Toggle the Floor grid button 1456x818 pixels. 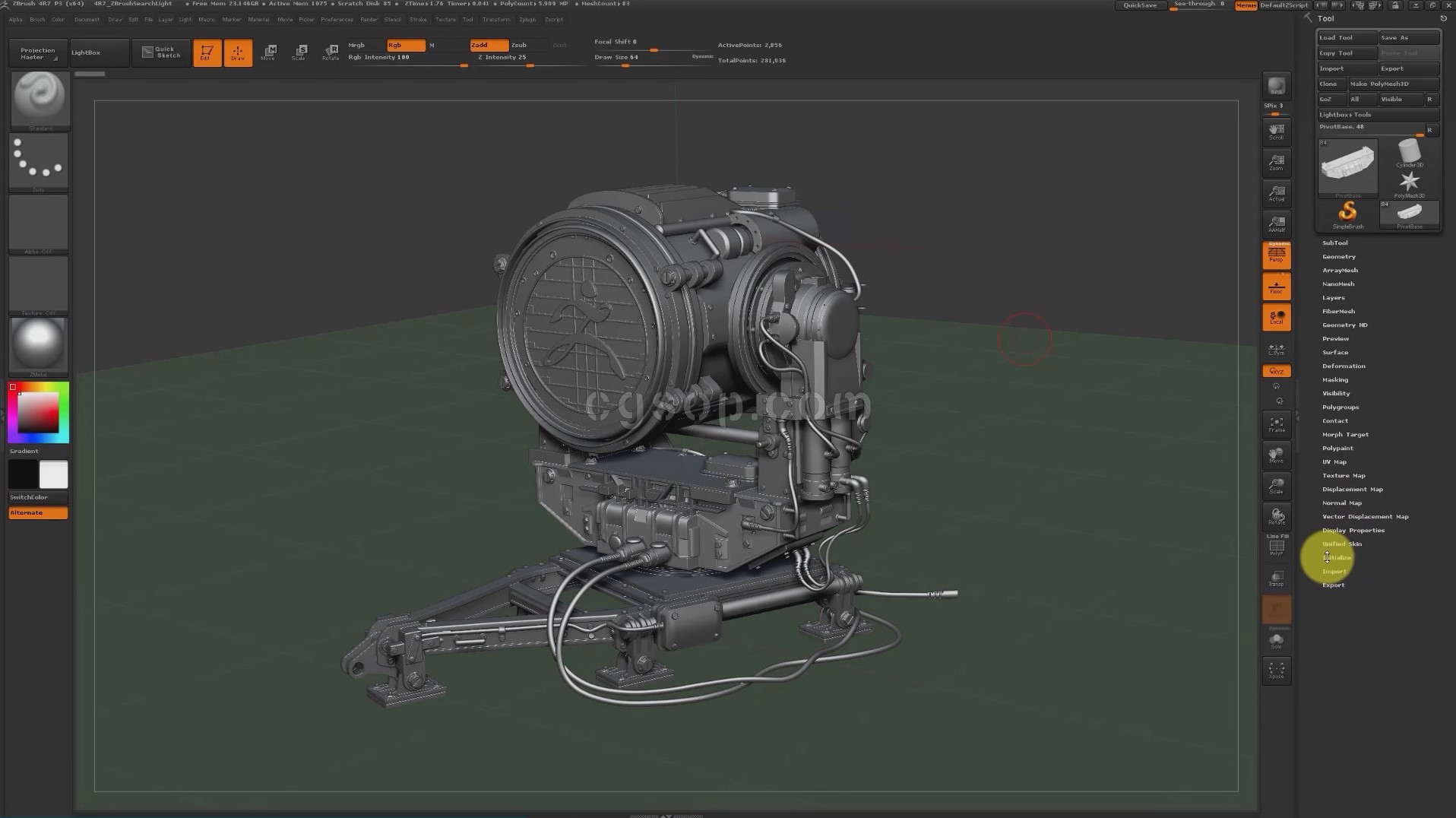[1277, 287]
